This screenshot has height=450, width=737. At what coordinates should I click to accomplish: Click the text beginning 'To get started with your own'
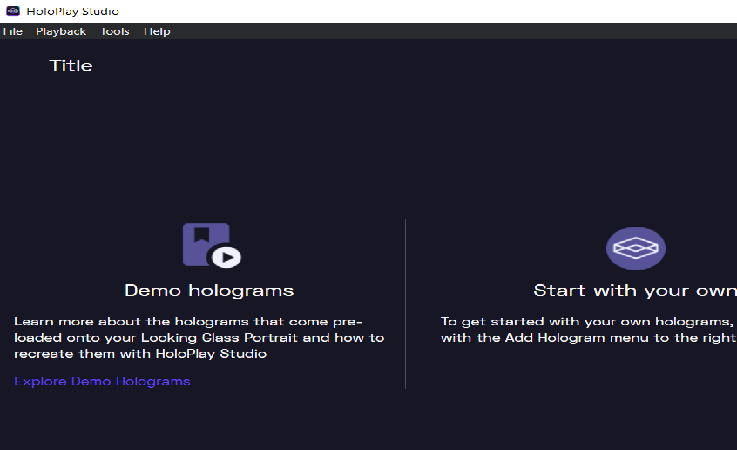[x=588, y=330]
